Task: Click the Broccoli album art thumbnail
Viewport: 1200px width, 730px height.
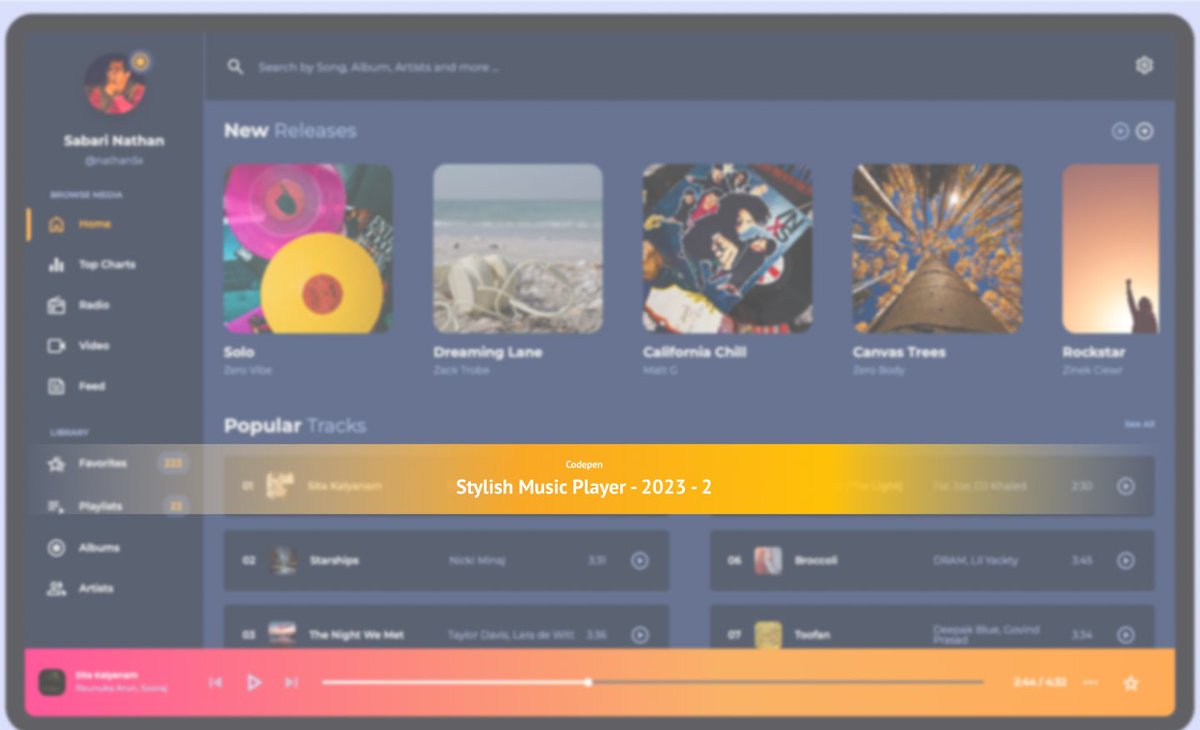Action: pyautogui.click(x=768, y=561)
